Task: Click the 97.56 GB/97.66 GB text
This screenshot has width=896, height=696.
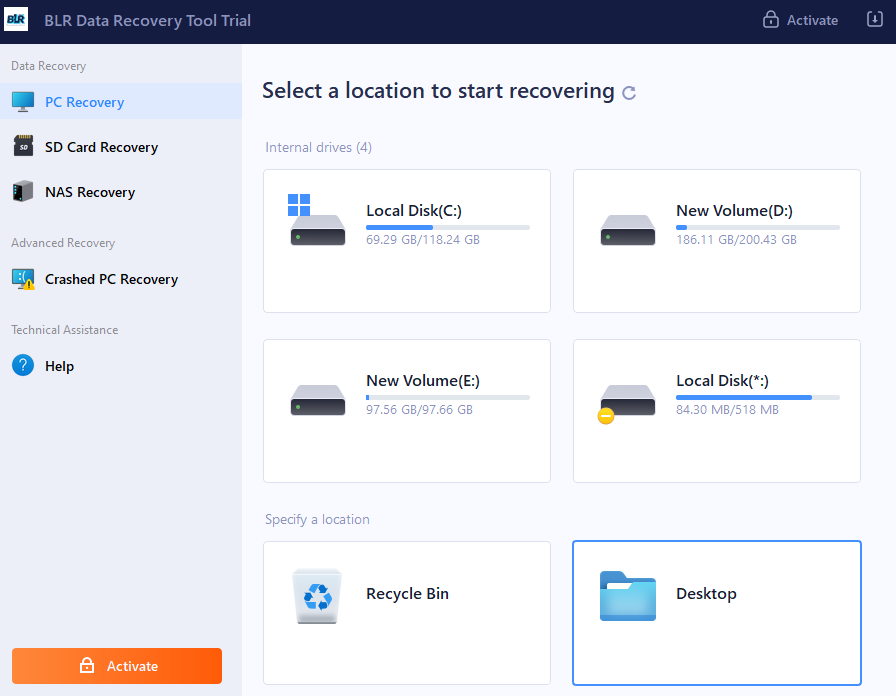Action: 419,410
